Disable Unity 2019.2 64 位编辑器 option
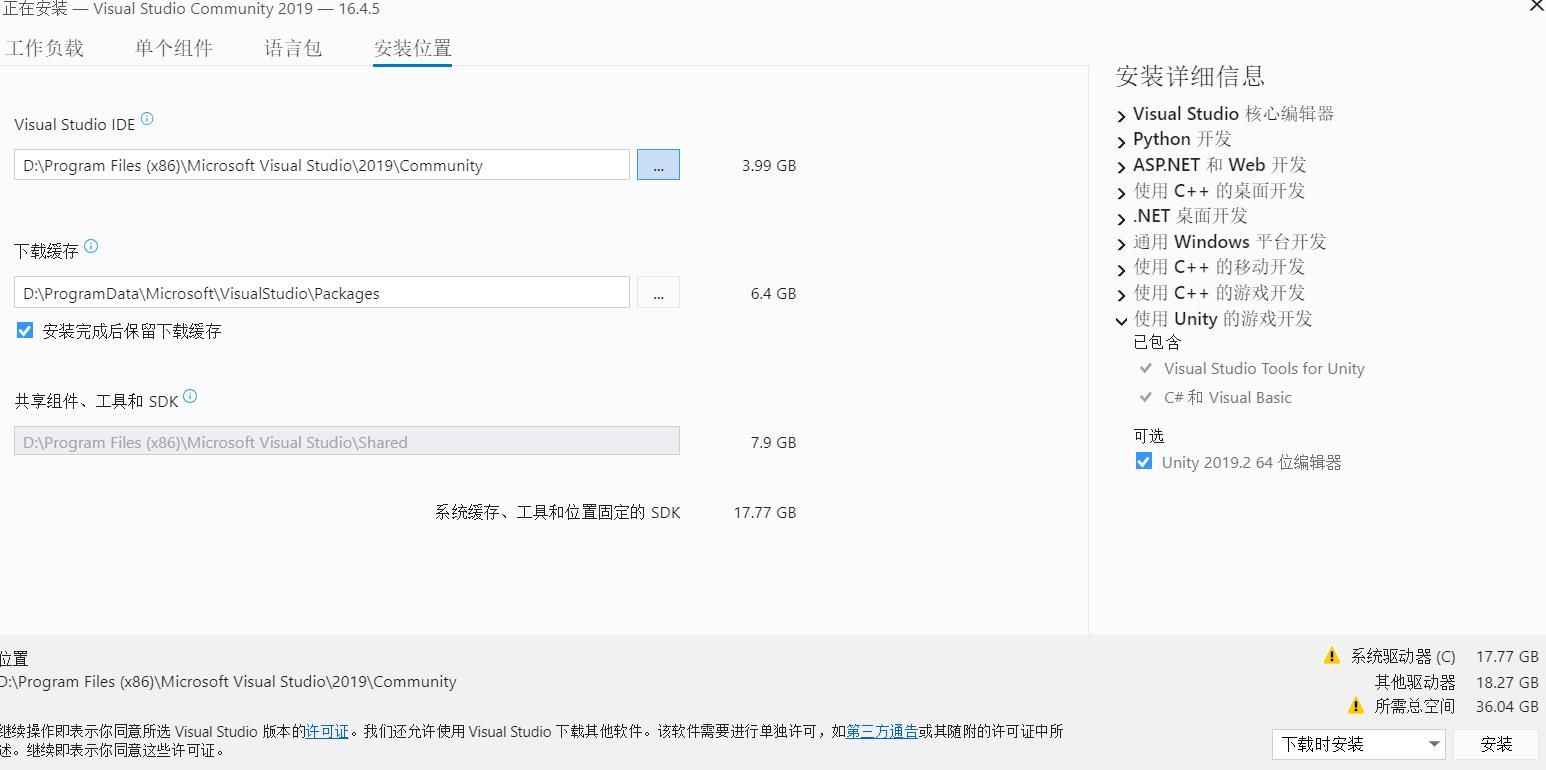 pyautogui.click(x=1143, y=461)
